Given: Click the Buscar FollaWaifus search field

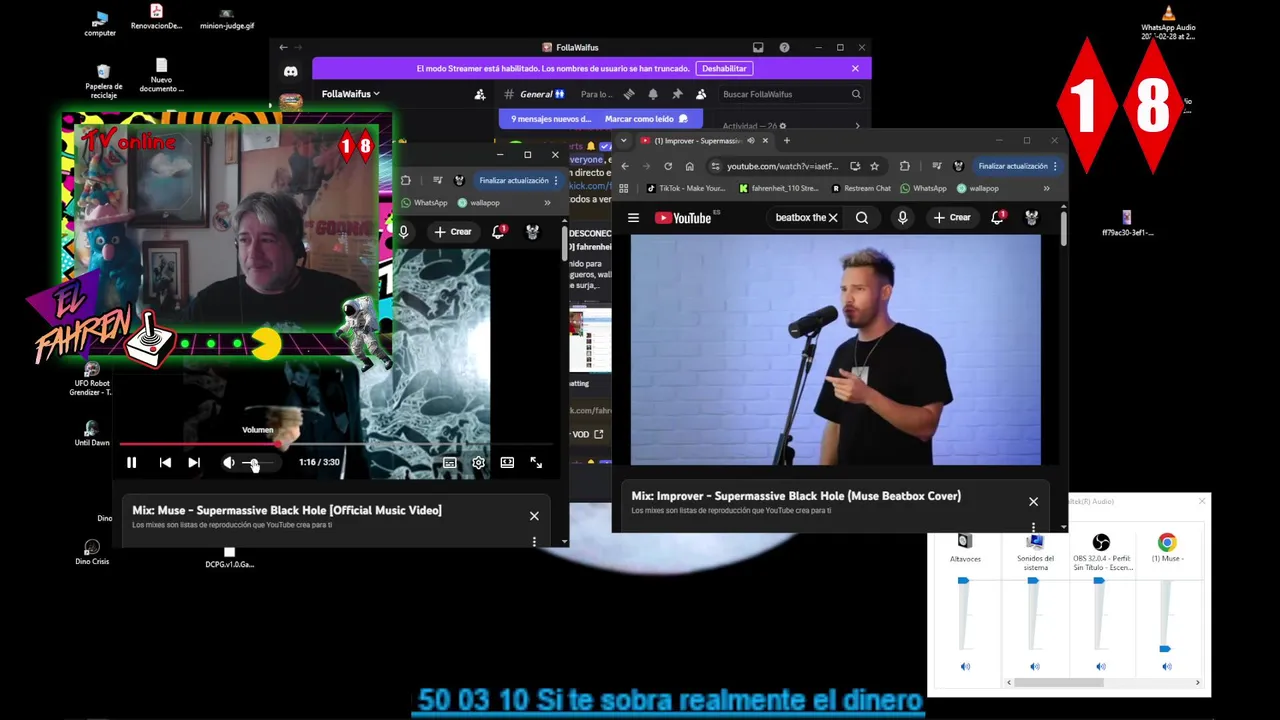Looking at the screenshot, I should pos(790,94).
